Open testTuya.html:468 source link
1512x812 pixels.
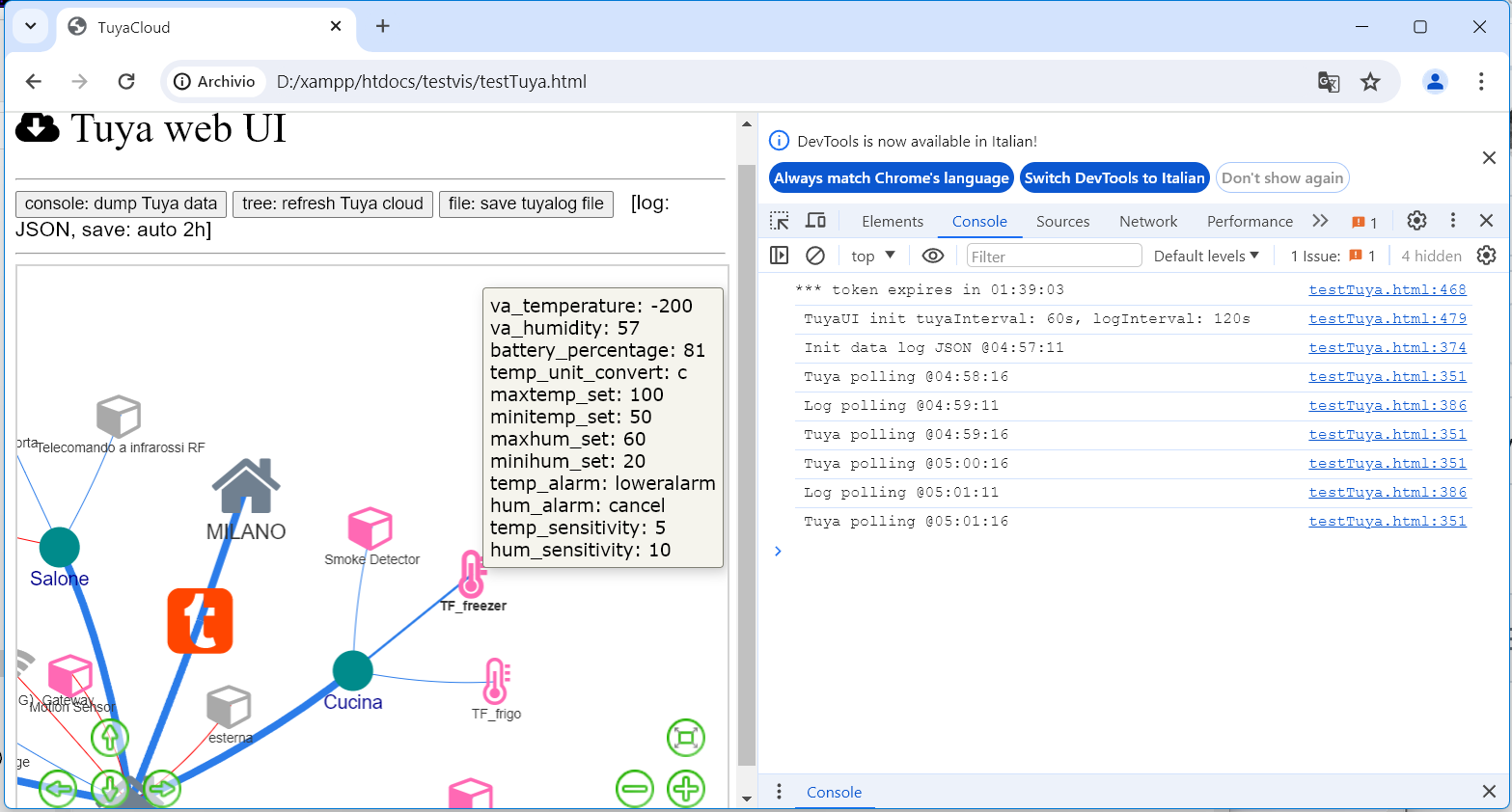pyautogui.click(x=1388, y=289)
